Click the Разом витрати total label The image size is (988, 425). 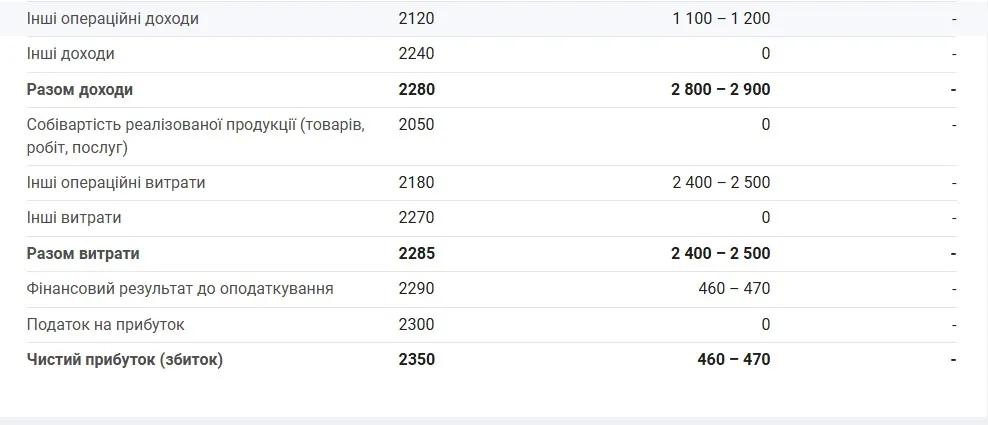[83, 253]
